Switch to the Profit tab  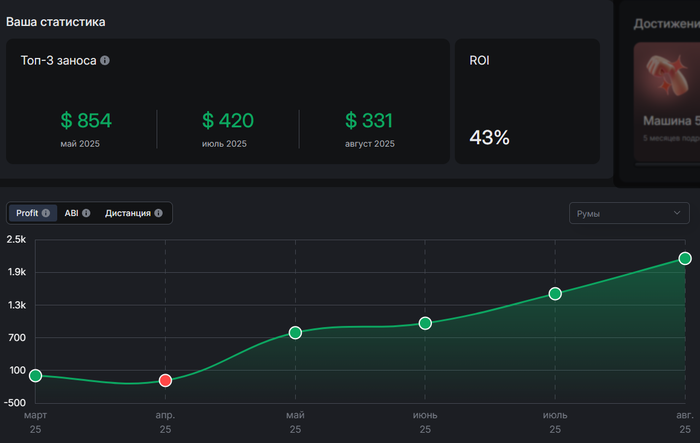[27, 213]
